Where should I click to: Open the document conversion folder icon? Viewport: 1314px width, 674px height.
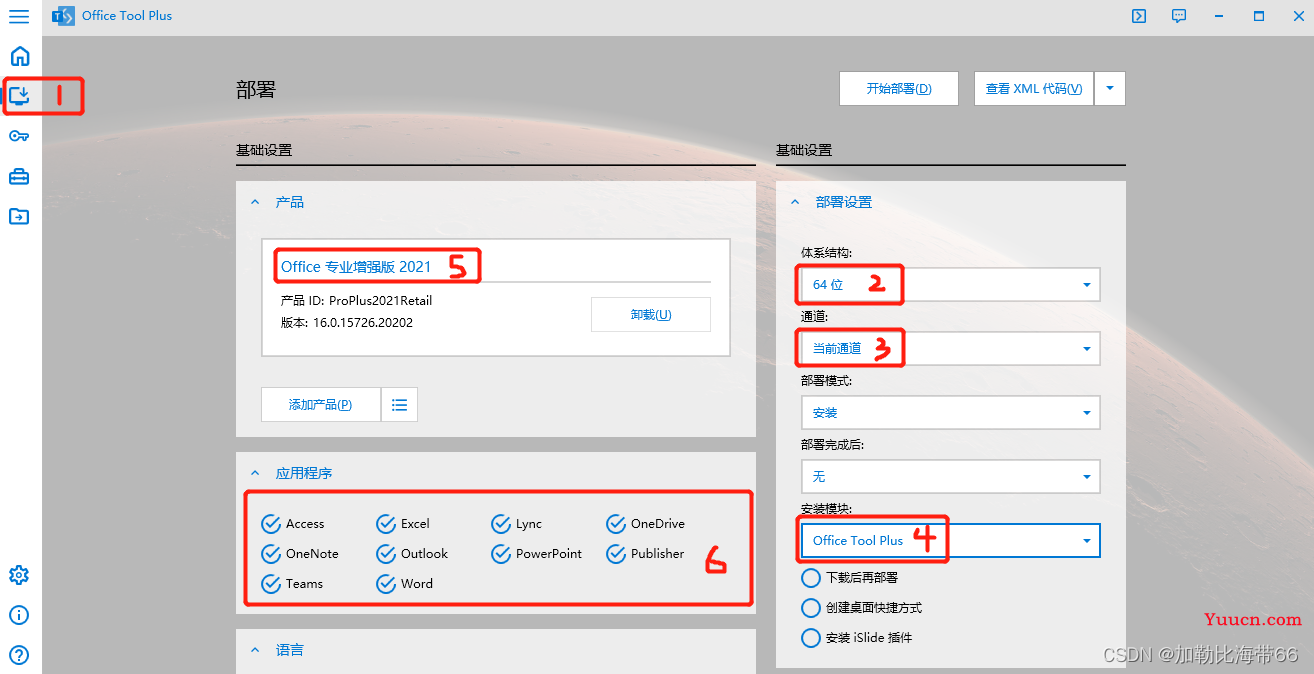(x=20, y=216)
